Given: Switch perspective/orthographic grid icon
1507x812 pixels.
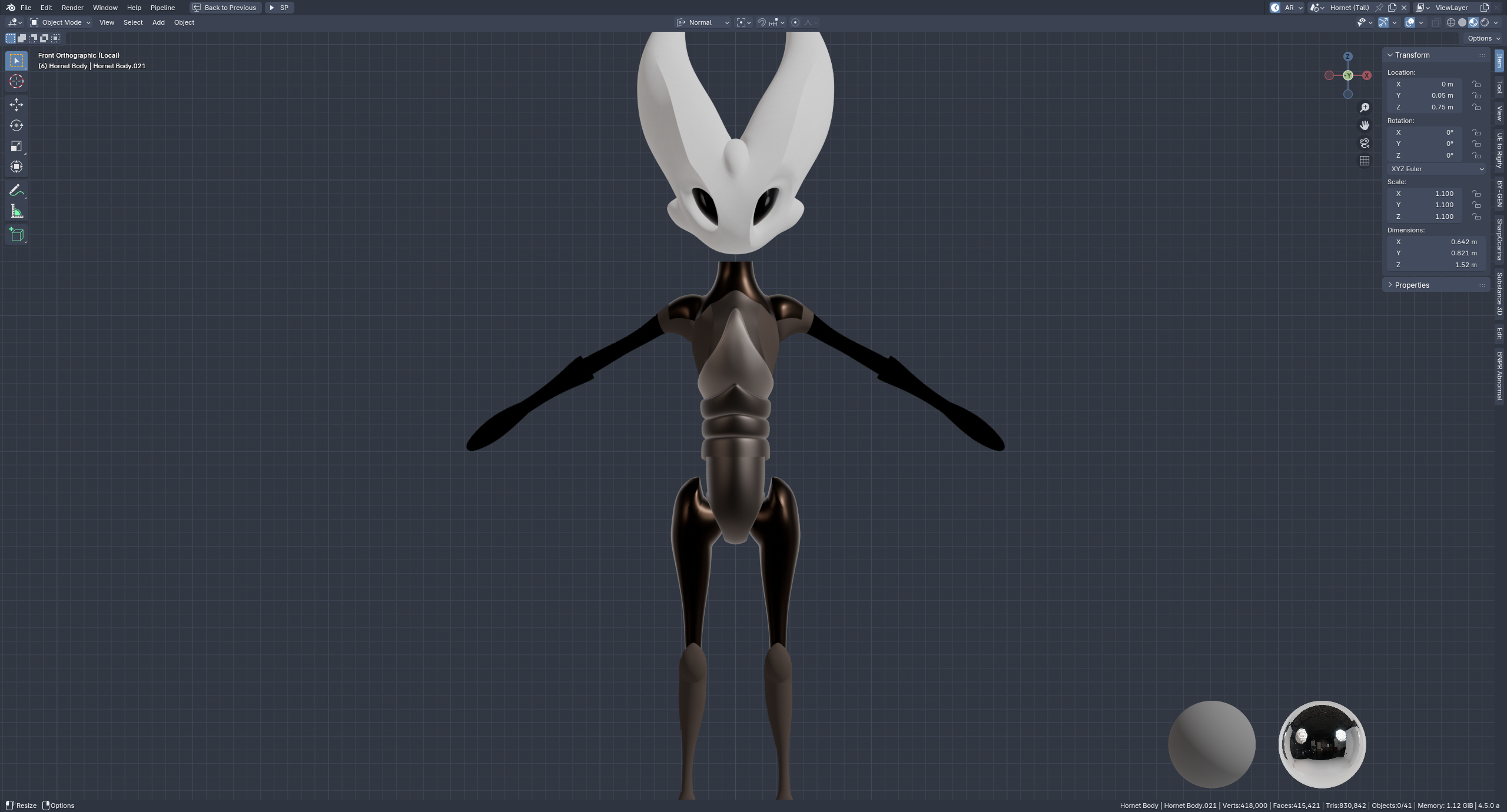Looking at the screenshot, I should tap(1365, 161).
